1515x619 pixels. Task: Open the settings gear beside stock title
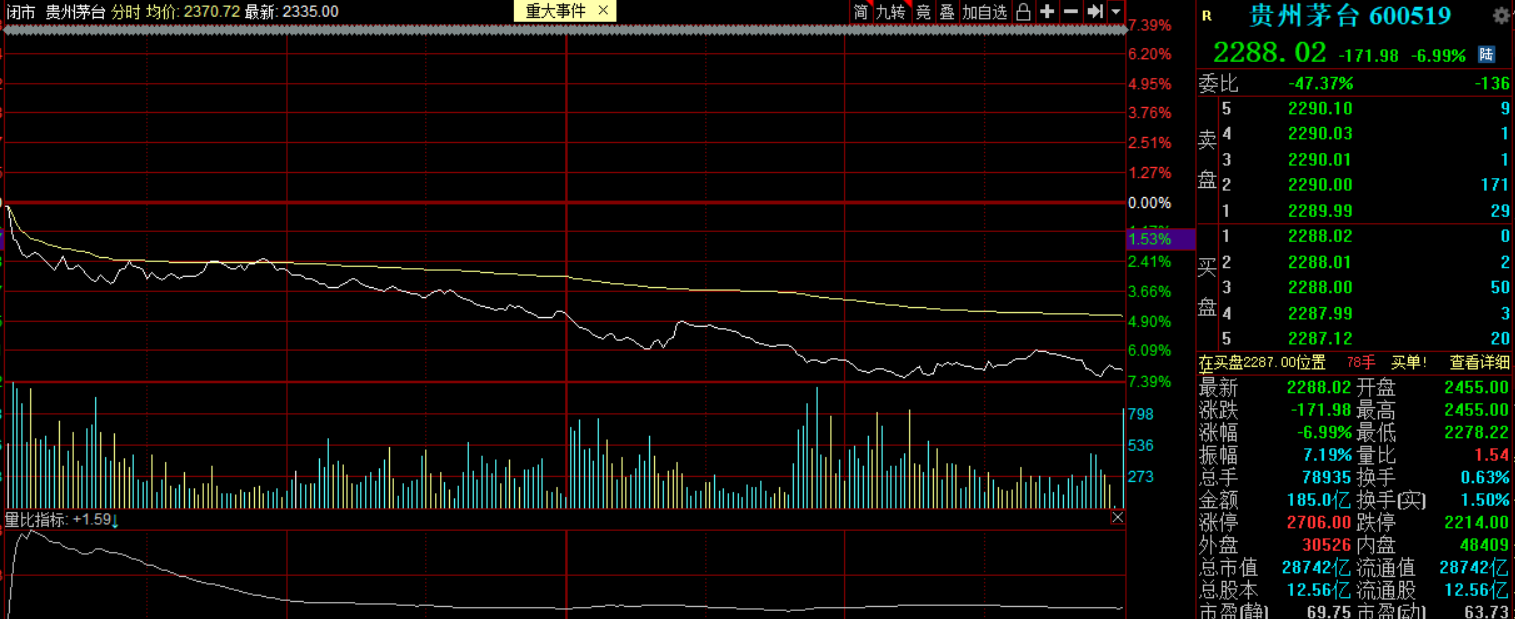click(1501, 15)
